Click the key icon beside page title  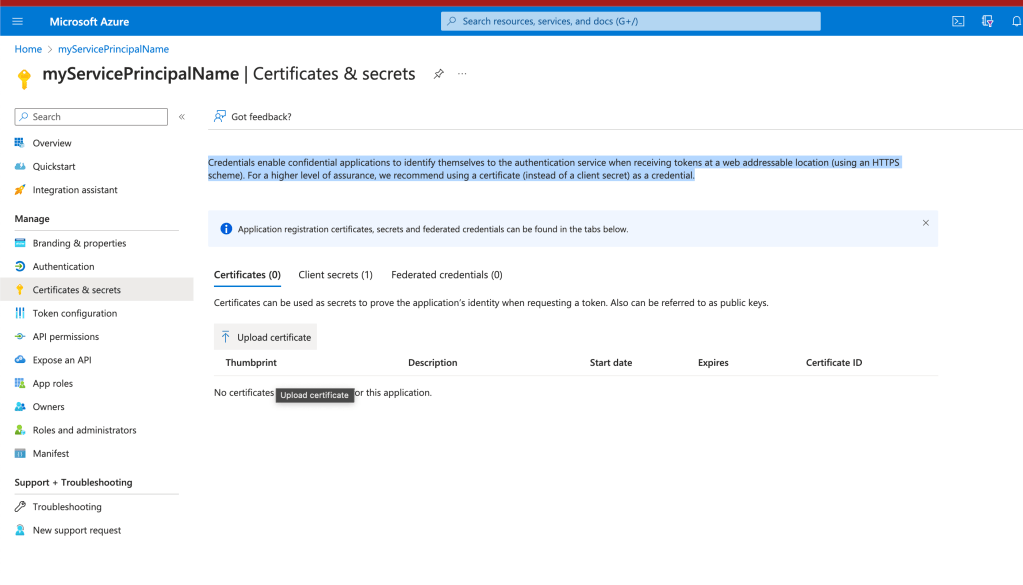pyautogui.click(x=24, y=78)
